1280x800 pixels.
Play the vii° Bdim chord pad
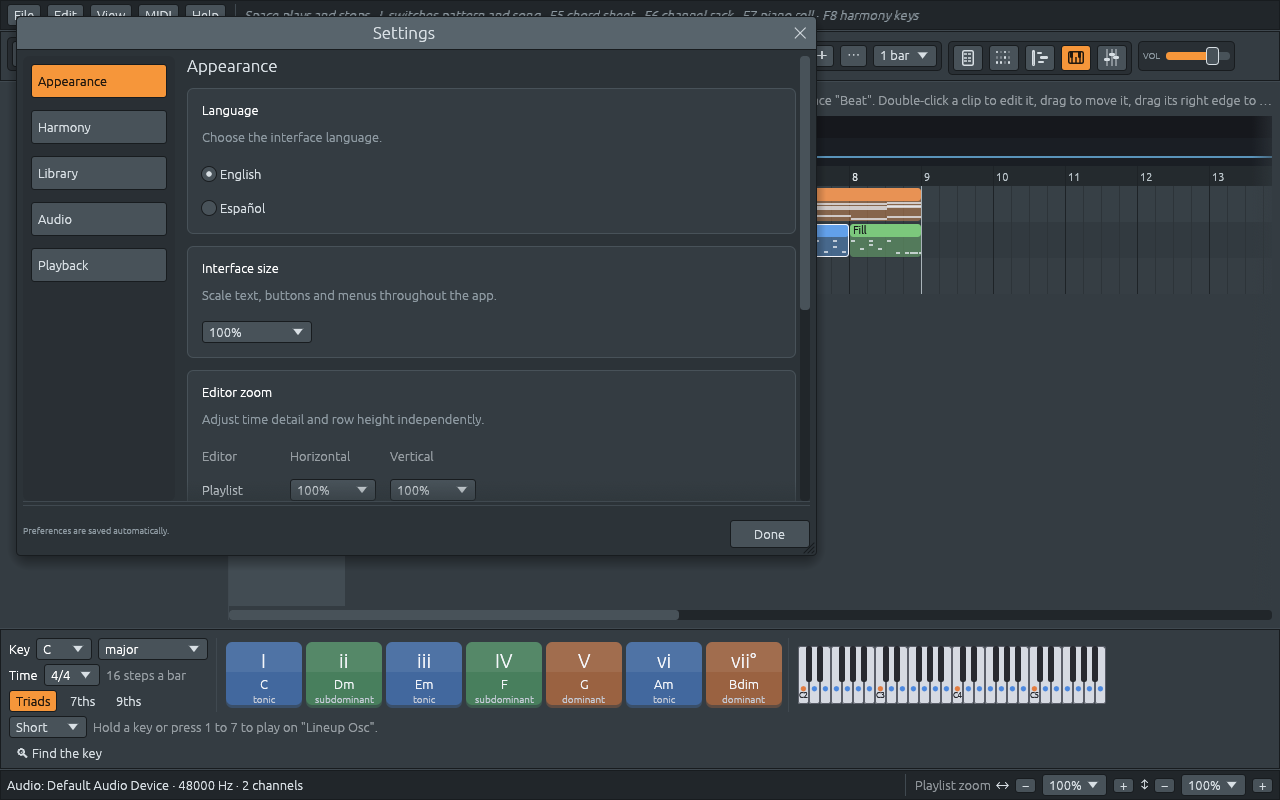click(x=744, y=674)
